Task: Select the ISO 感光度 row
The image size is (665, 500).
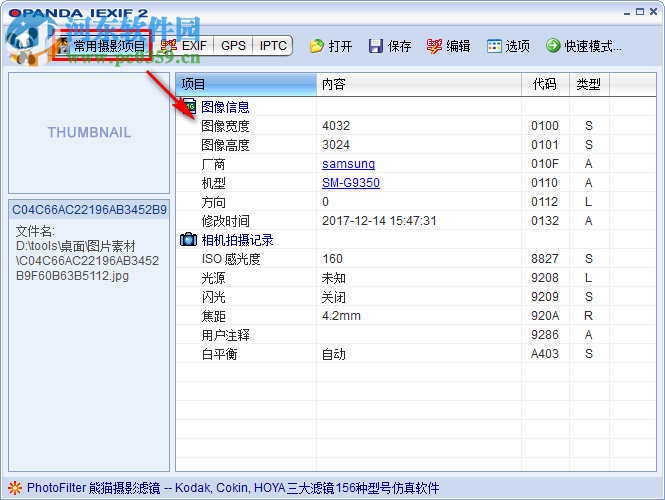Action: [x=416, y=259]
